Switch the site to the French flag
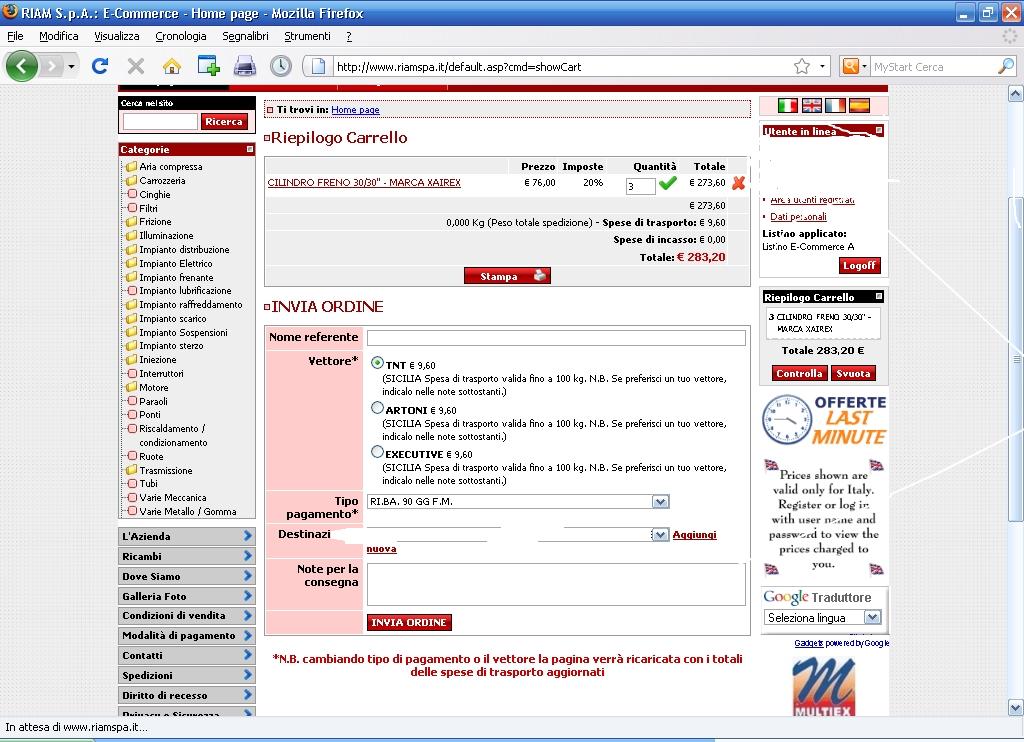 tap(835, 105)
